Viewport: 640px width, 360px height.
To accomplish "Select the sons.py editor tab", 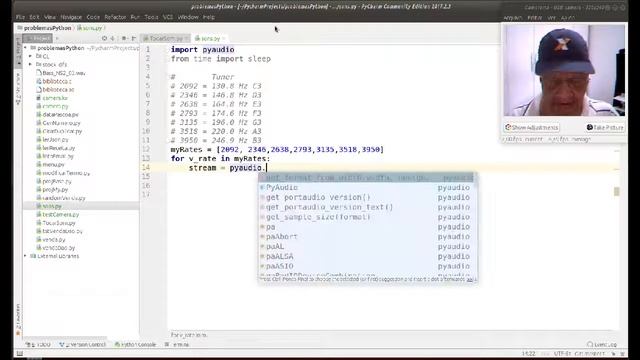I will [x=209, y=38].
